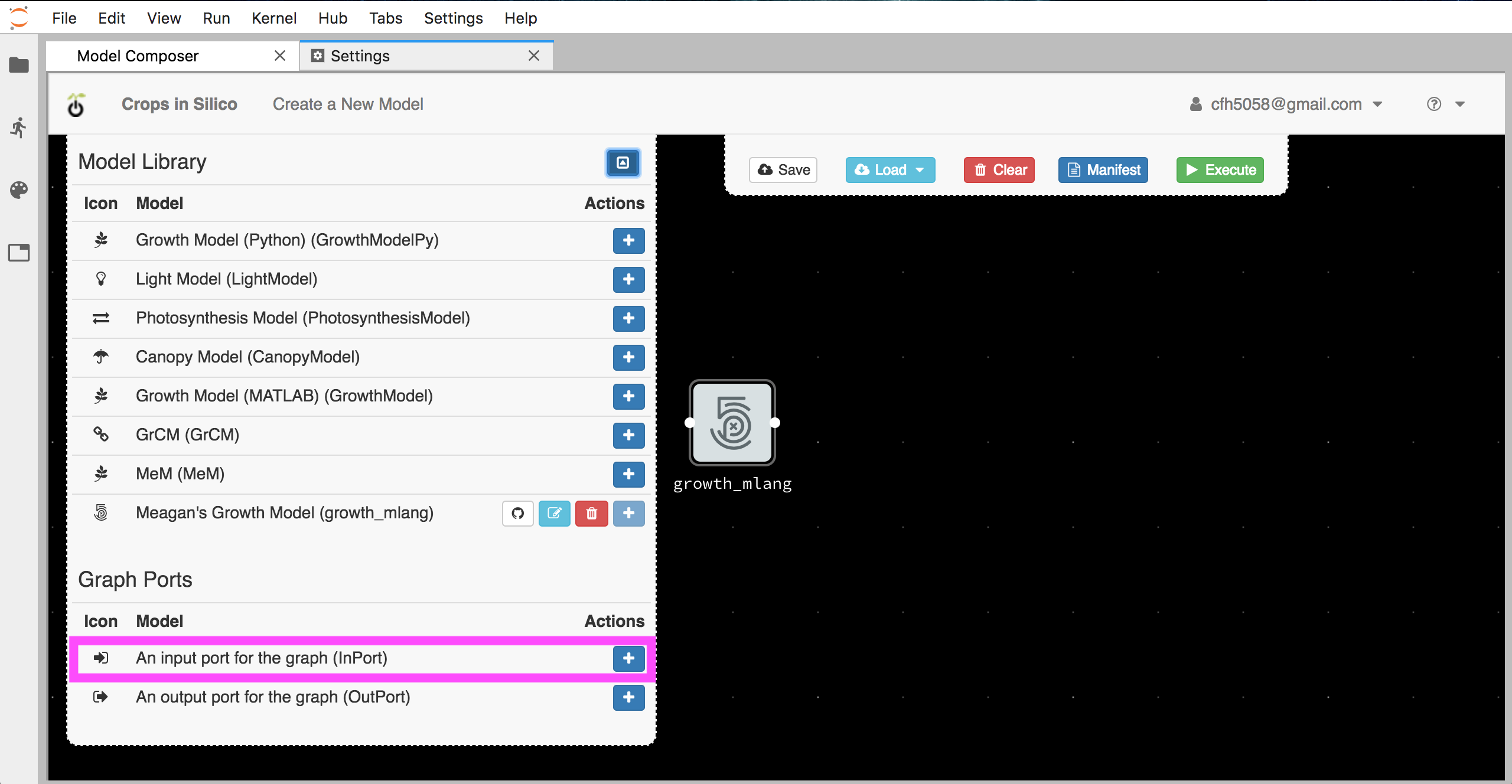Save the current graph

tap(783, 170)
